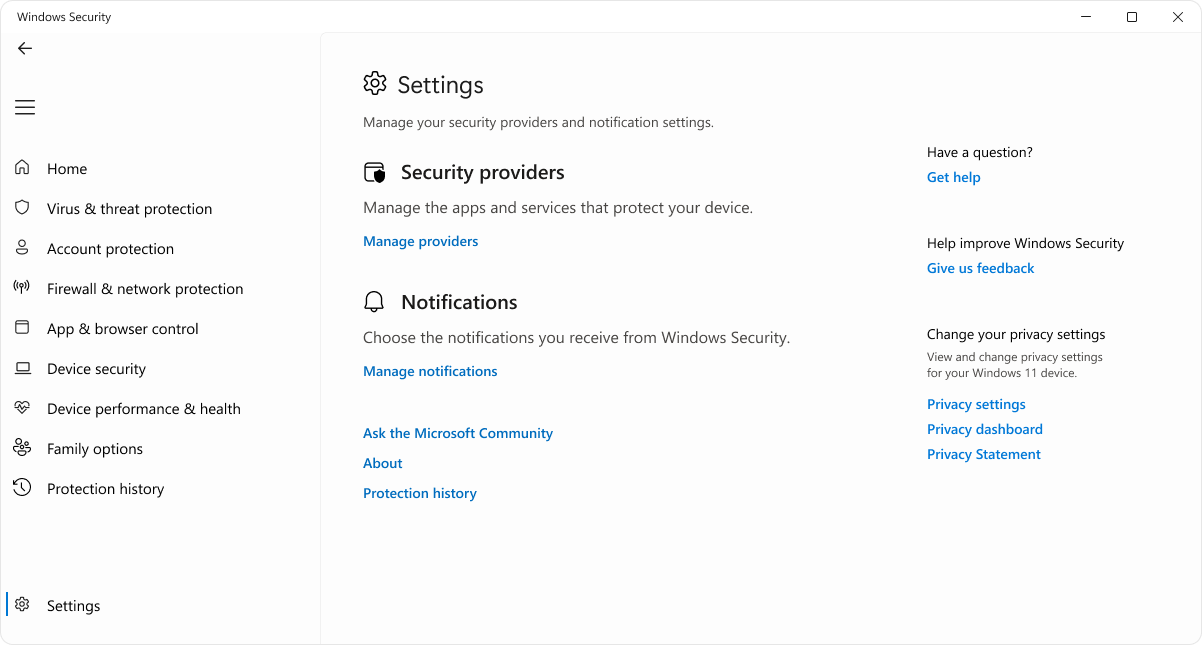Click the Settings gear icon in sidebar
The image size is (1202, 645).
[x=21, y=605]
